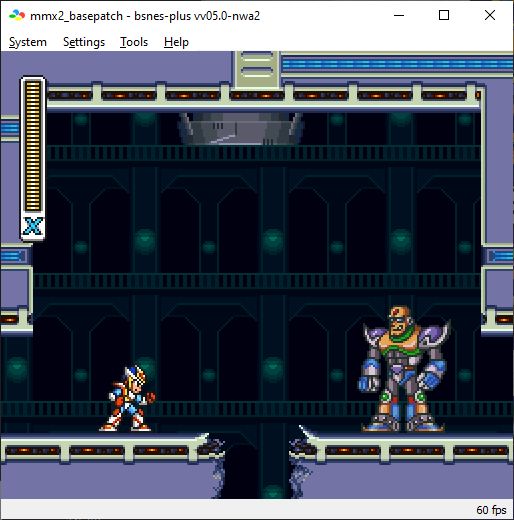Image resolution: width=514 pixels, height=520 pixels.
Task: Open the Settings menu
Action: pos(84,42)
